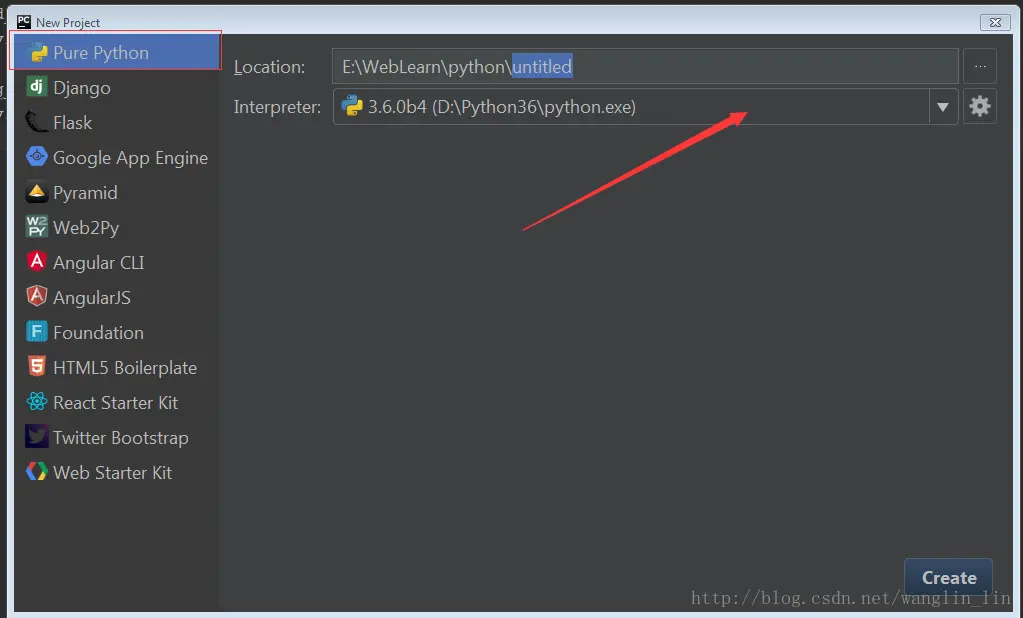The image size is (1023, 618).
Task: Select Angular CLI project type label
Action: click(99, 262)
